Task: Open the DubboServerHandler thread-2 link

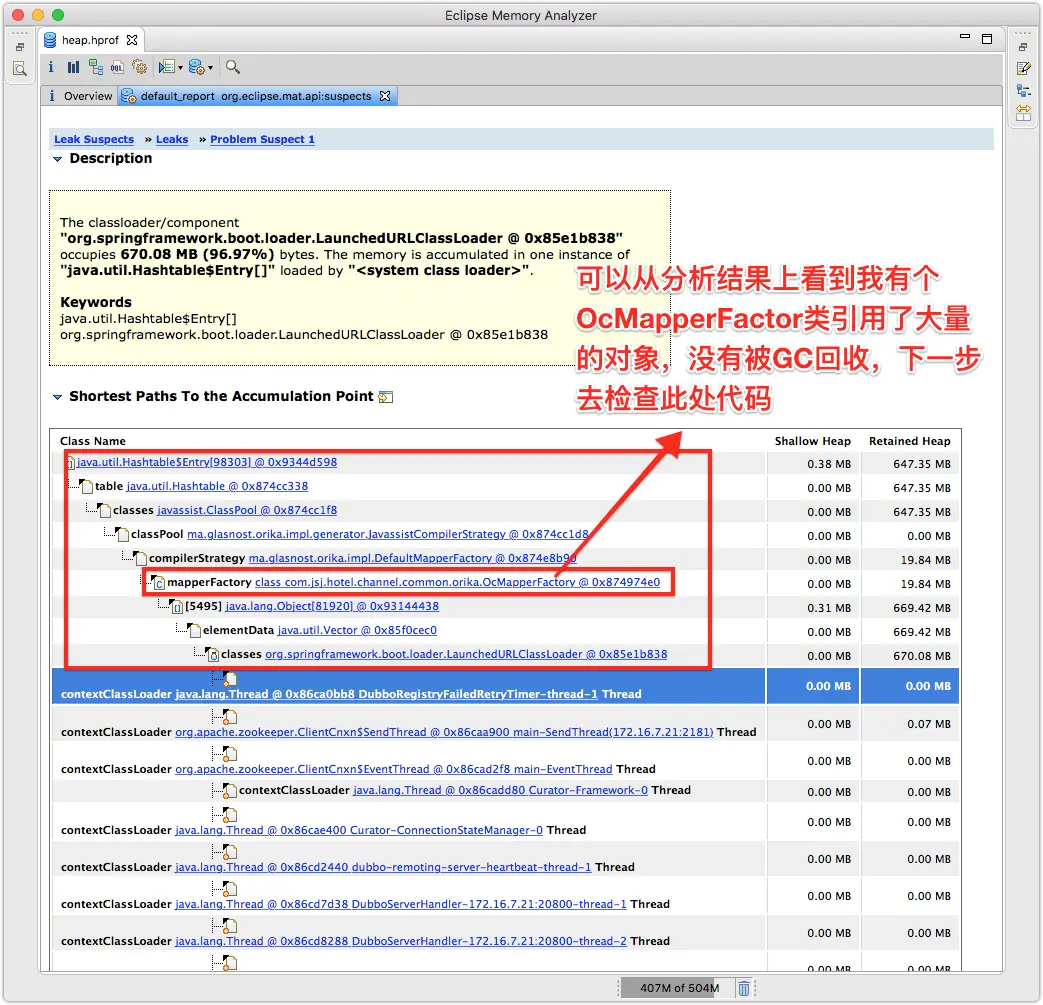Action: (x=400, y=941)
